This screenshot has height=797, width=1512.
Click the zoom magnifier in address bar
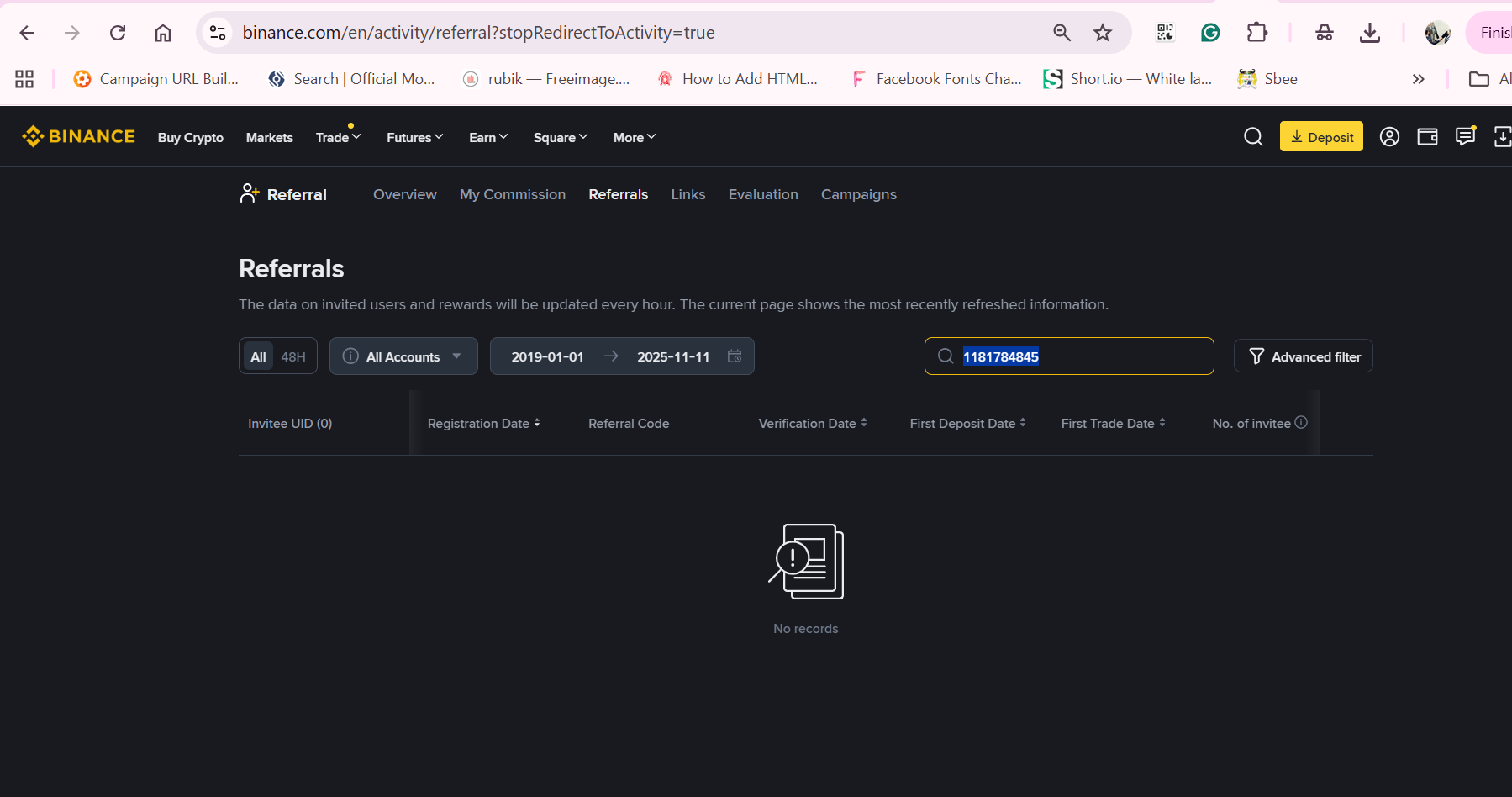click(x=1062, y=33)
